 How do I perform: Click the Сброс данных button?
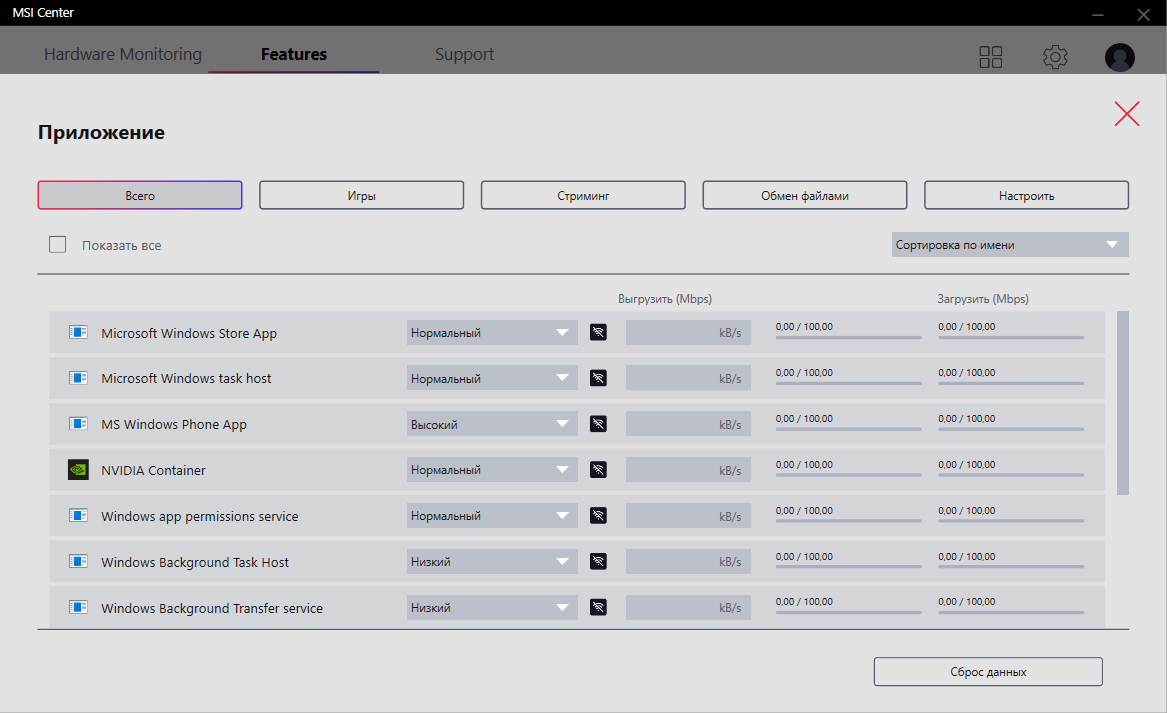click(x=988, y=671)
